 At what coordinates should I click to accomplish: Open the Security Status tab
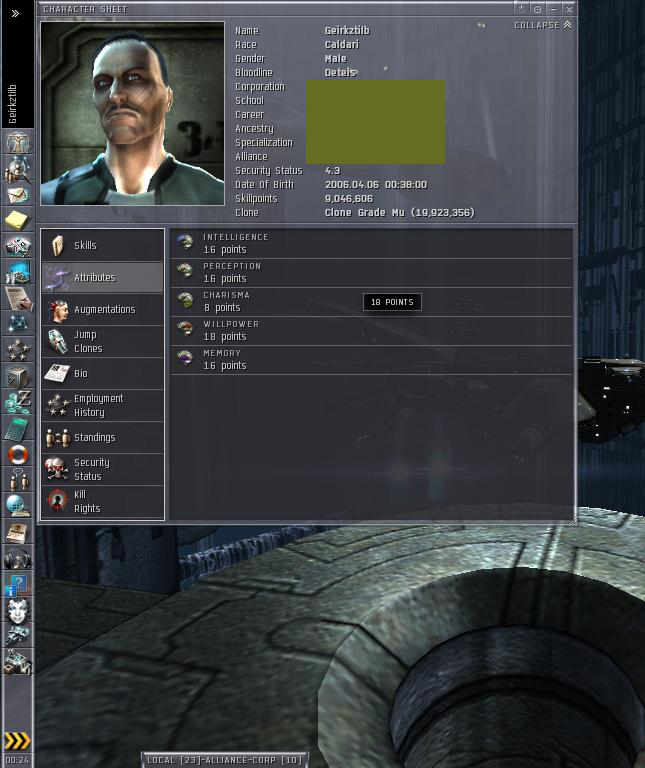tap(103, 469)
